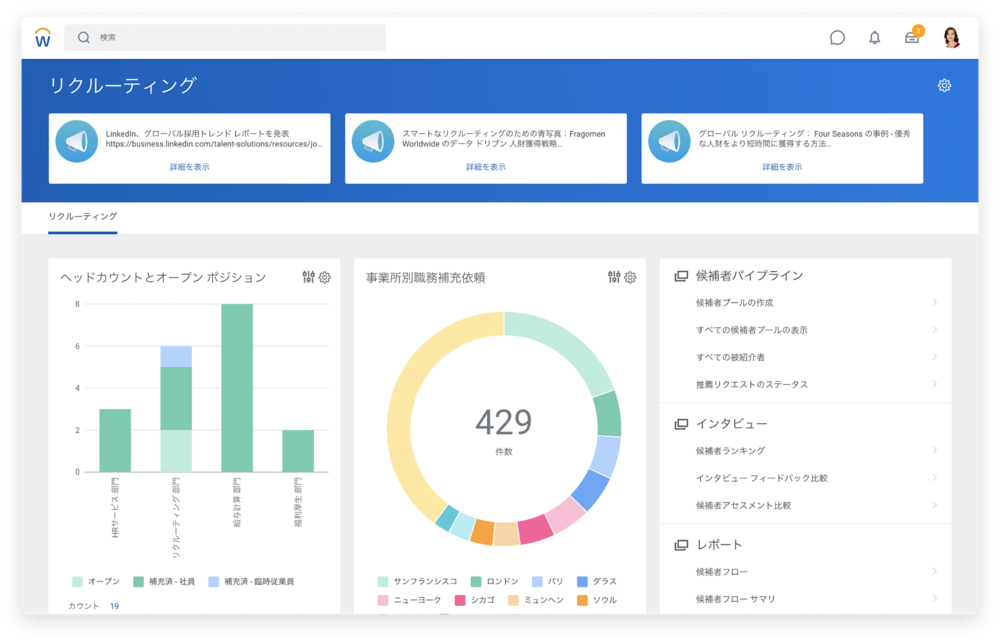Screen dimensions: 1000x642
Task: Open filter sliders icon on ヘッドカウントとオープン ポジション chart
Action: tap(308, 277)
